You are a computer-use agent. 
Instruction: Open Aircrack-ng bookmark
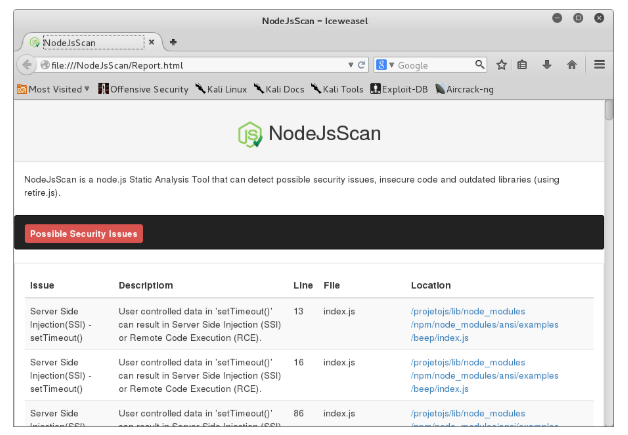pos(465,89)
